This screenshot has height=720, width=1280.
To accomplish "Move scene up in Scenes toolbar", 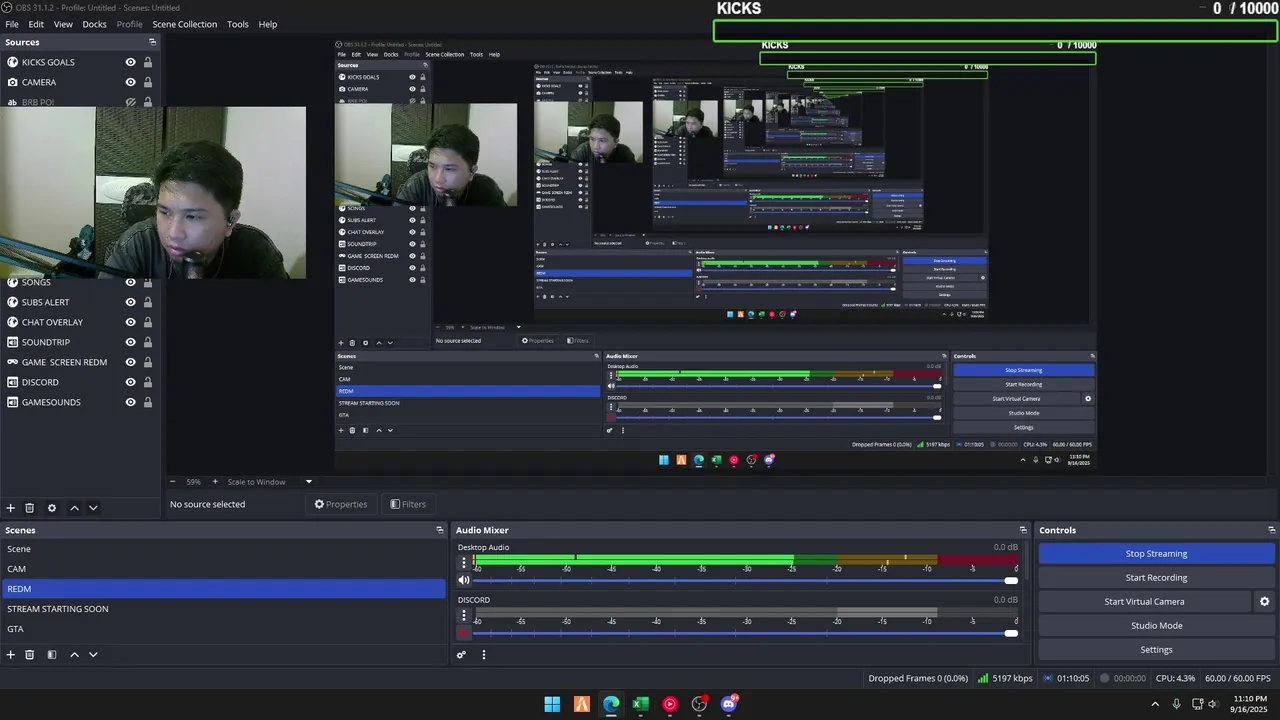I will click(74, 655).
